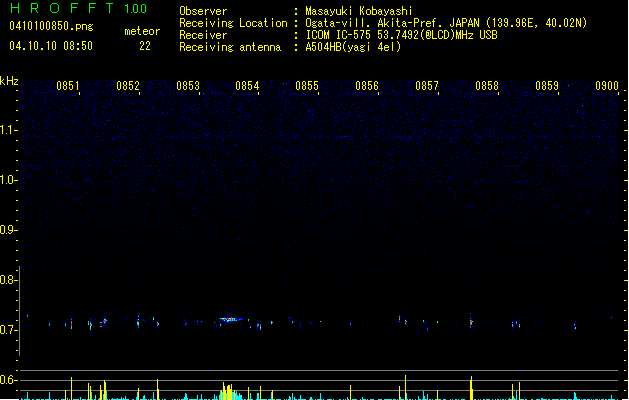Click the 0852 time axis label
Image resolution: width=629 pixels, height=400 pixels.
coord(128,86)
